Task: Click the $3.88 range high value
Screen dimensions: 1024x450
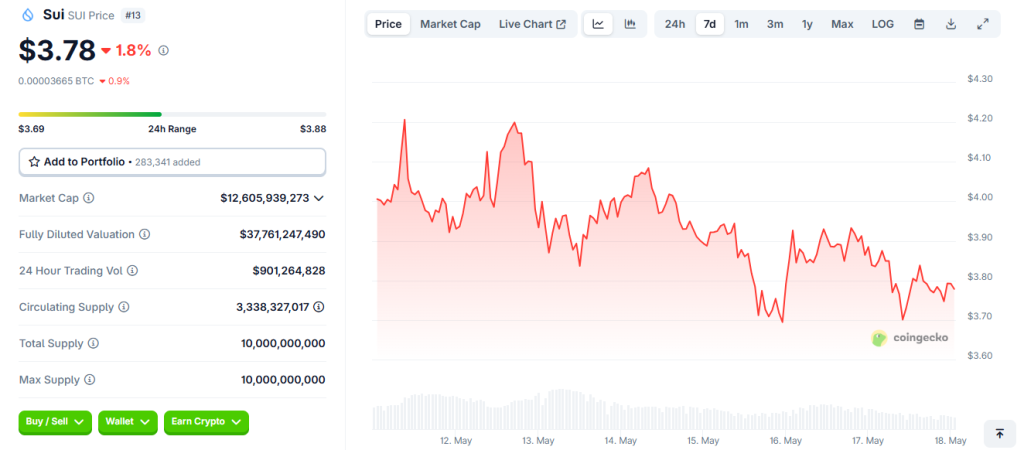Action: point(313,129)
